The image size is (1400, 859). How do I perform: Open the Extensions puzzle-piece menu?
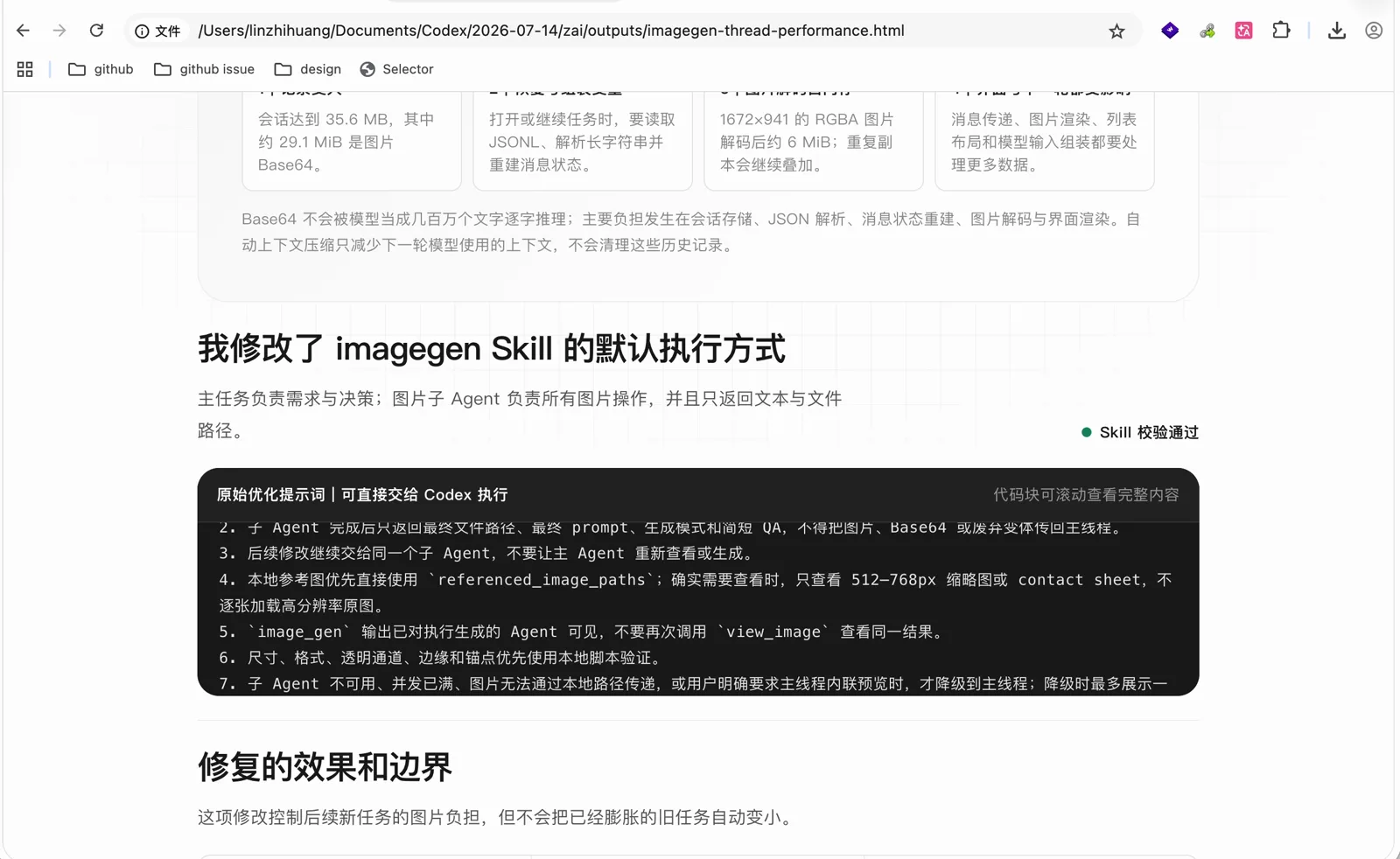1281,31
